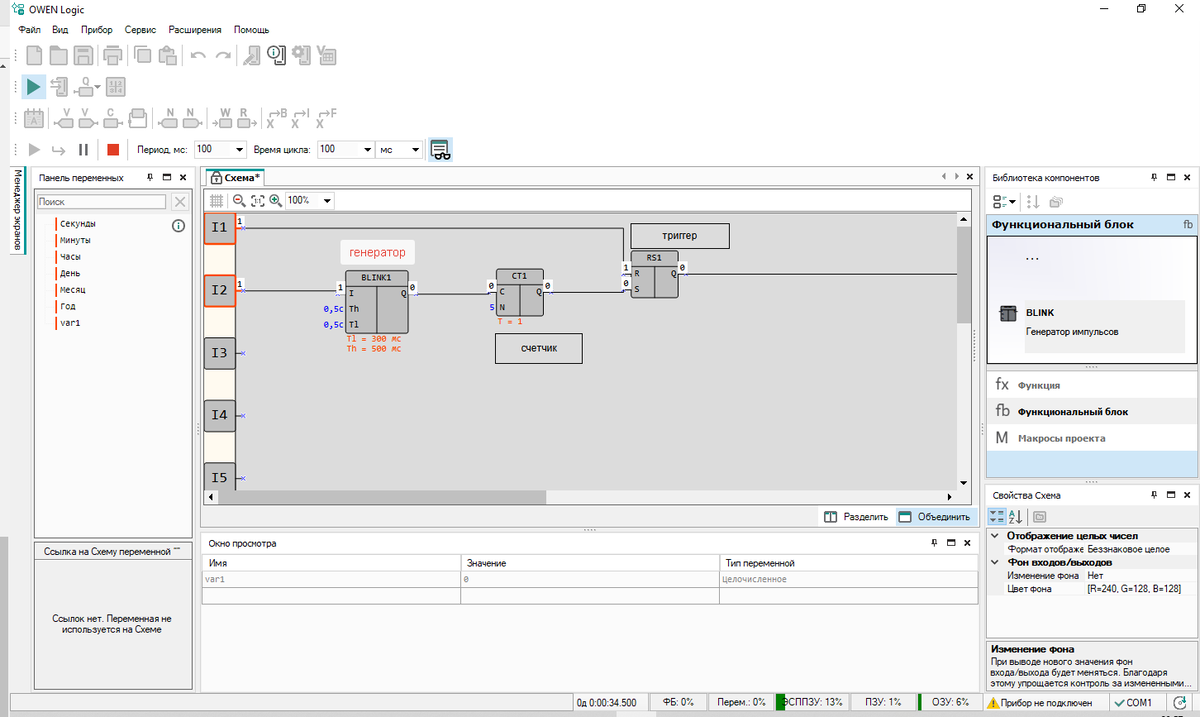Viewport: 1200px width, 717px height.
Task: Open the device information icon
Action: 277,55
